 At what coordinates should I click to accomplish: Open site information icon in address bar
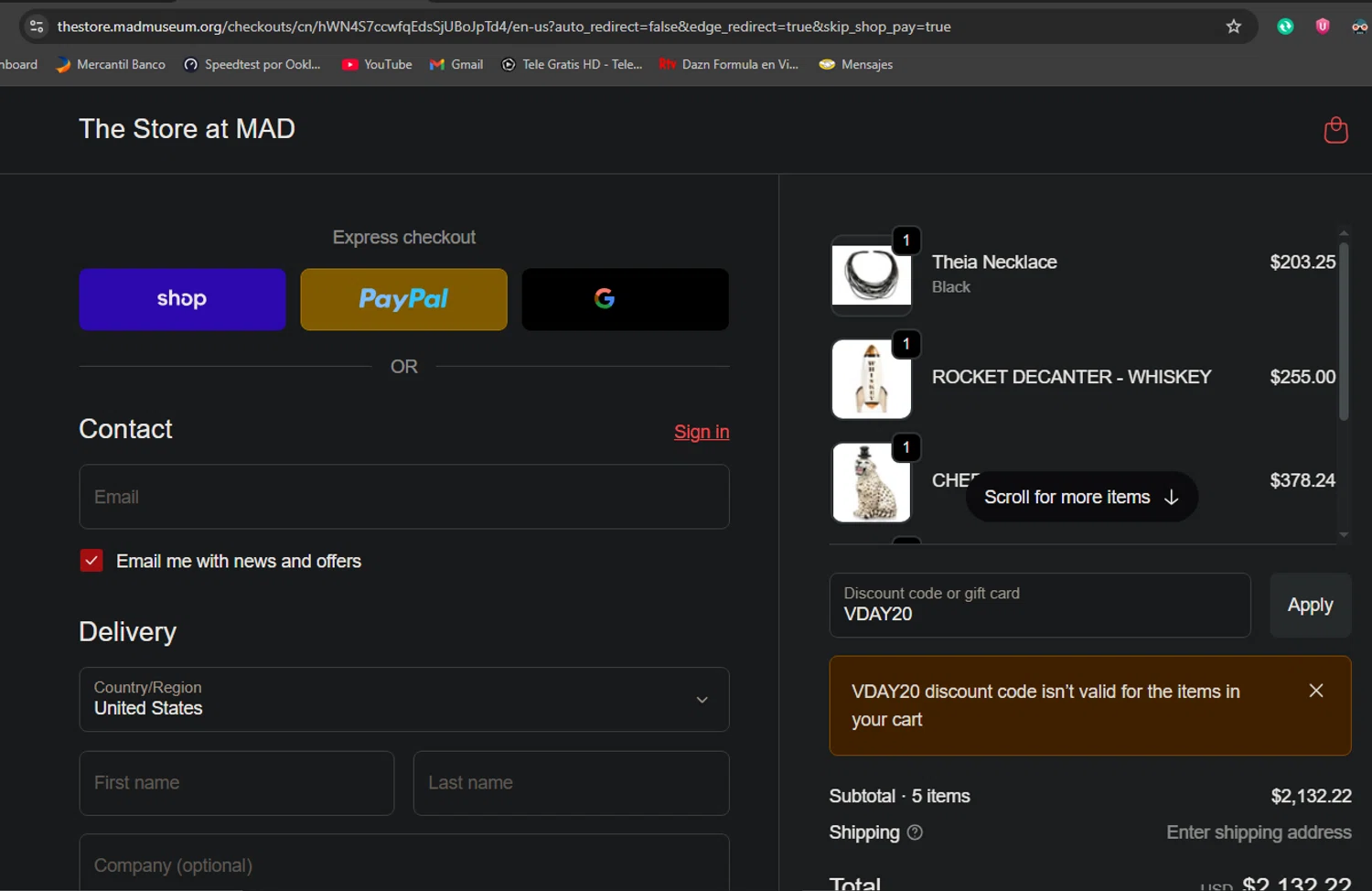(x=37, y=27)
